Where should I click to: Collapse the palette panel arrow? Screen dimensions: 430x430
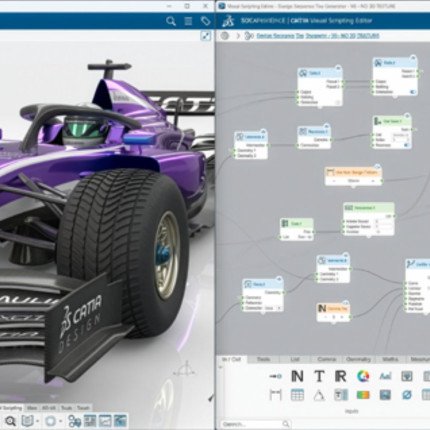(220, 367)
